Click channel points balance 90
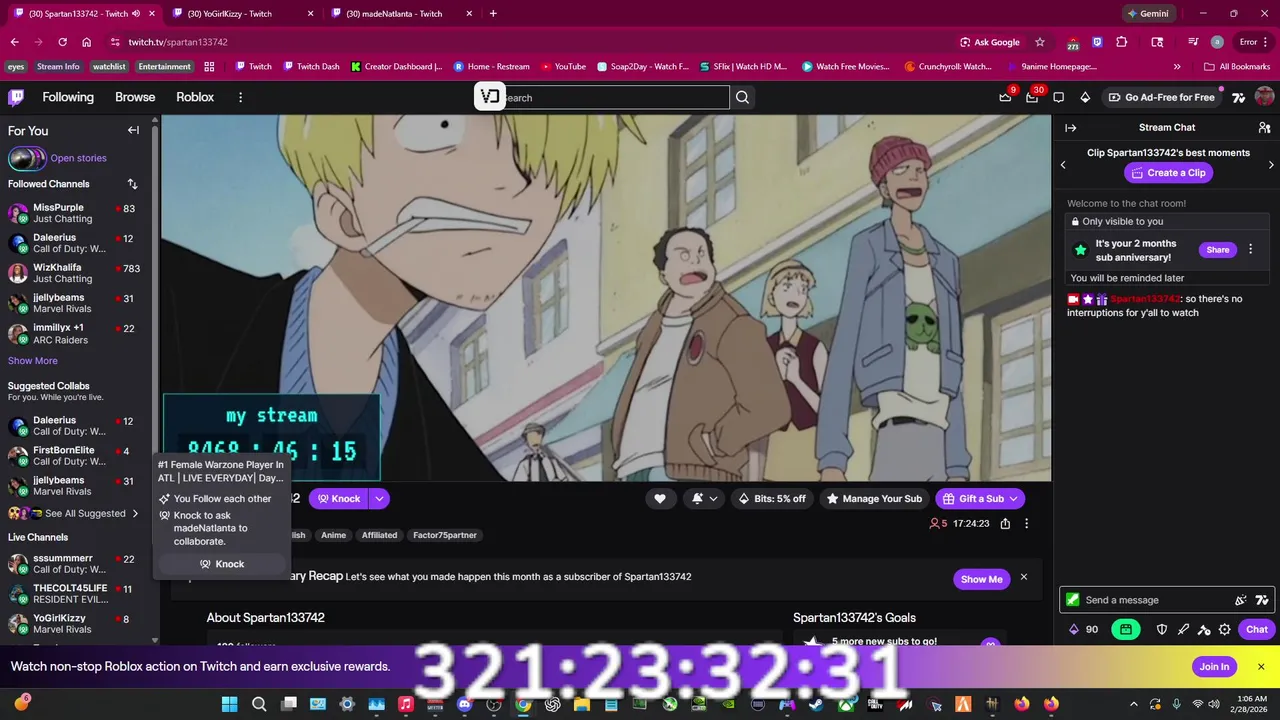 [1084, 629]
